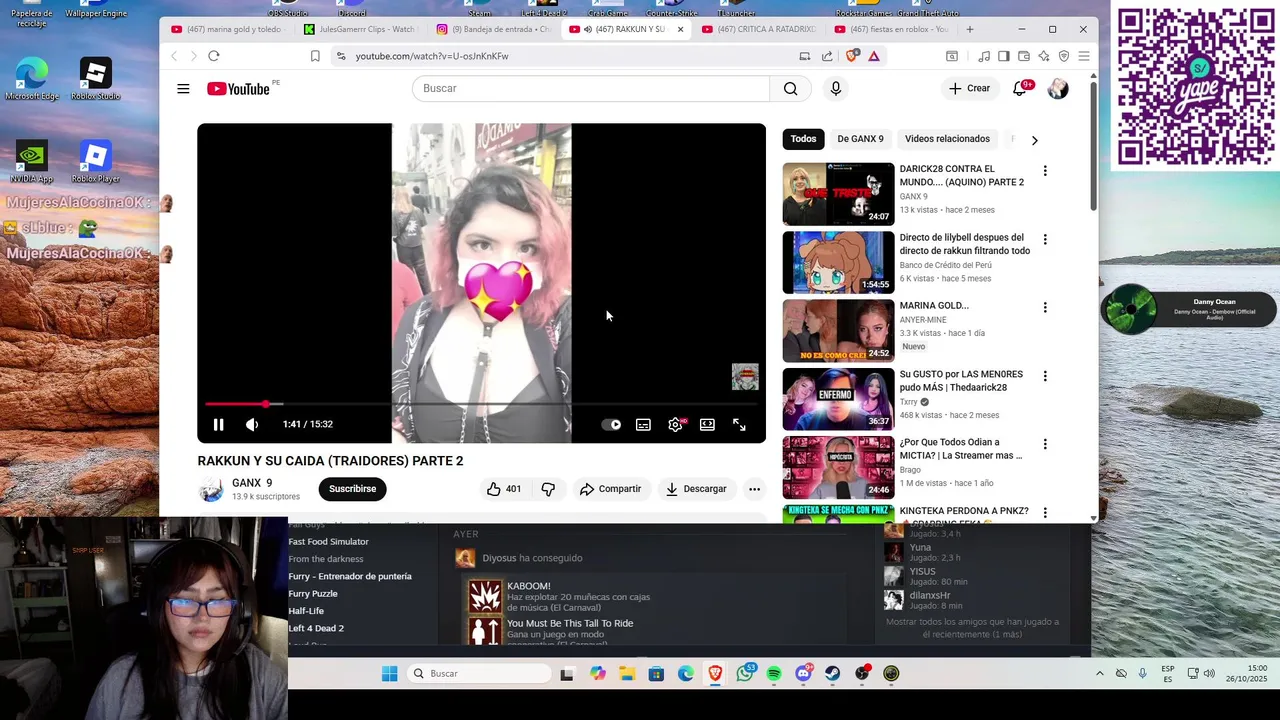Seek on the red video progress bar

tap(481, 404)
